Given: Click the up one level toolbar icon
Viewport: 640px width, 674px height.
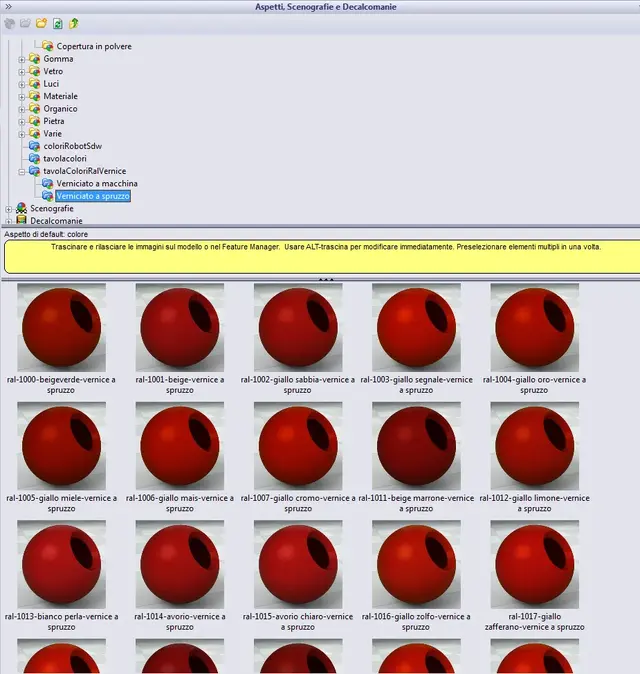Looking at the screenshot, I should (74, 23).
